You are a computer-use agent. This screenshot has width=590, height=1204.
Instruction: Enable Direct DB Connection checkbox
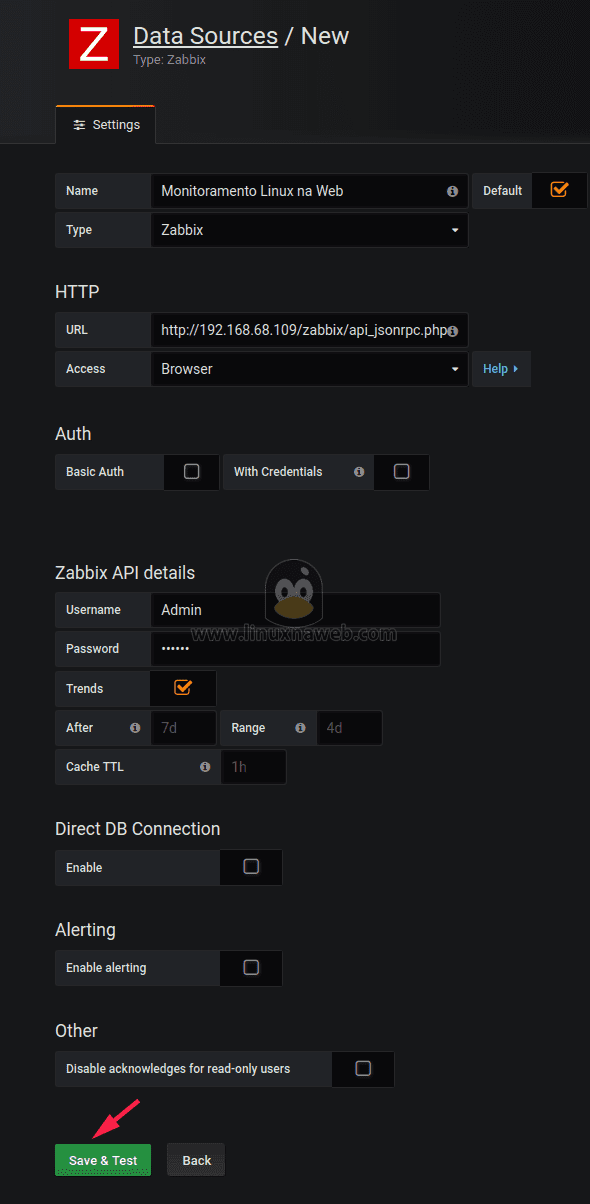251,866
